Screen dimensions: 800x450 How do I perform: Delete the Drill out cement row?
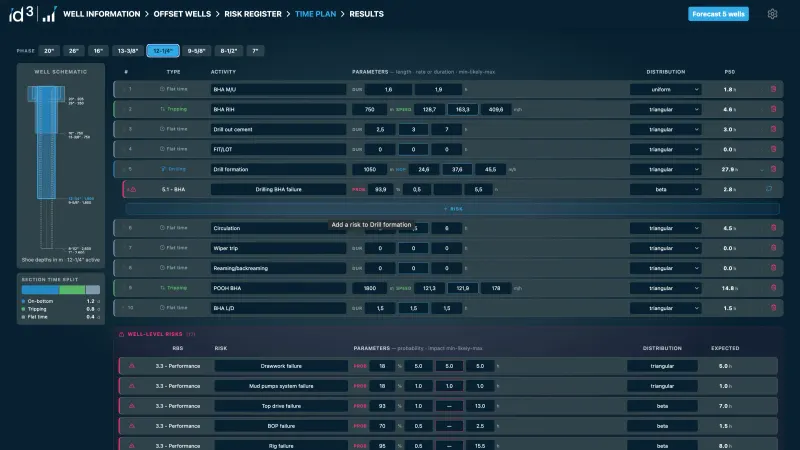(x=773, y=129)
